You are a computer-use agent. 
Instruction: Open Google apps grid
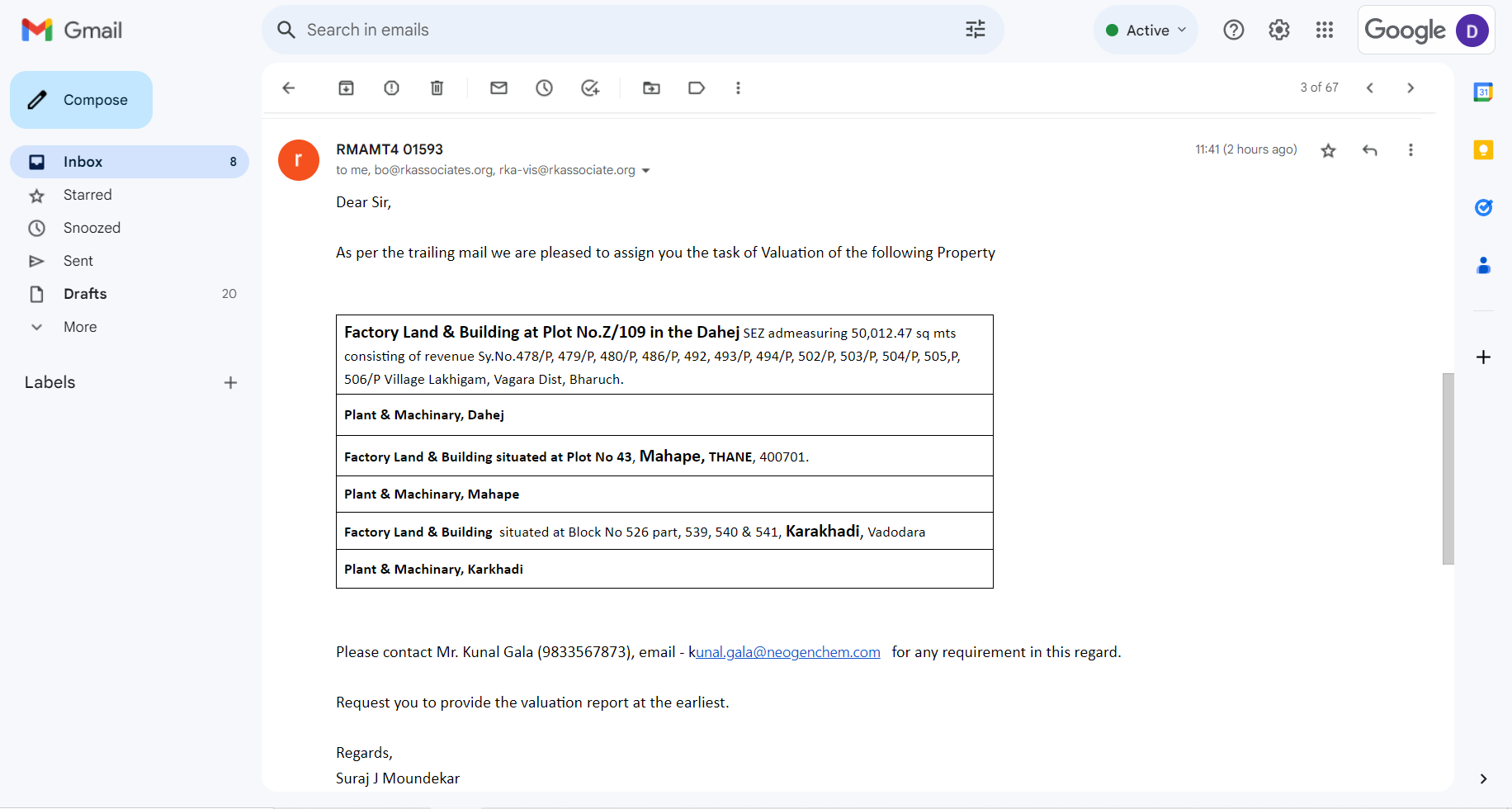(1325, 30)
